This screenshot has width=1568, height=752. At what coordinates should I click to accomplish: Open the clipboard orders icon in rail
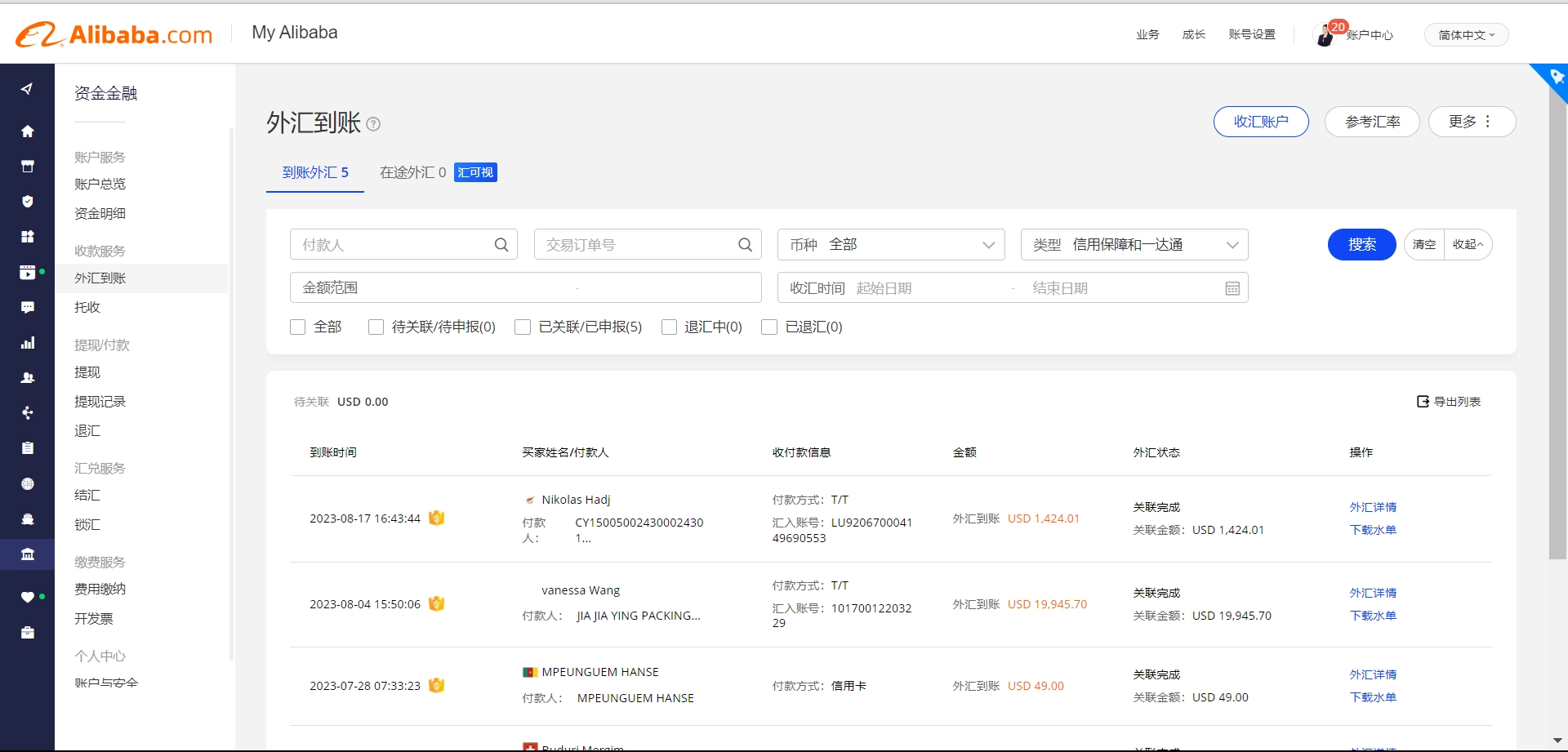pyautogui.click(x=27, y=448)
